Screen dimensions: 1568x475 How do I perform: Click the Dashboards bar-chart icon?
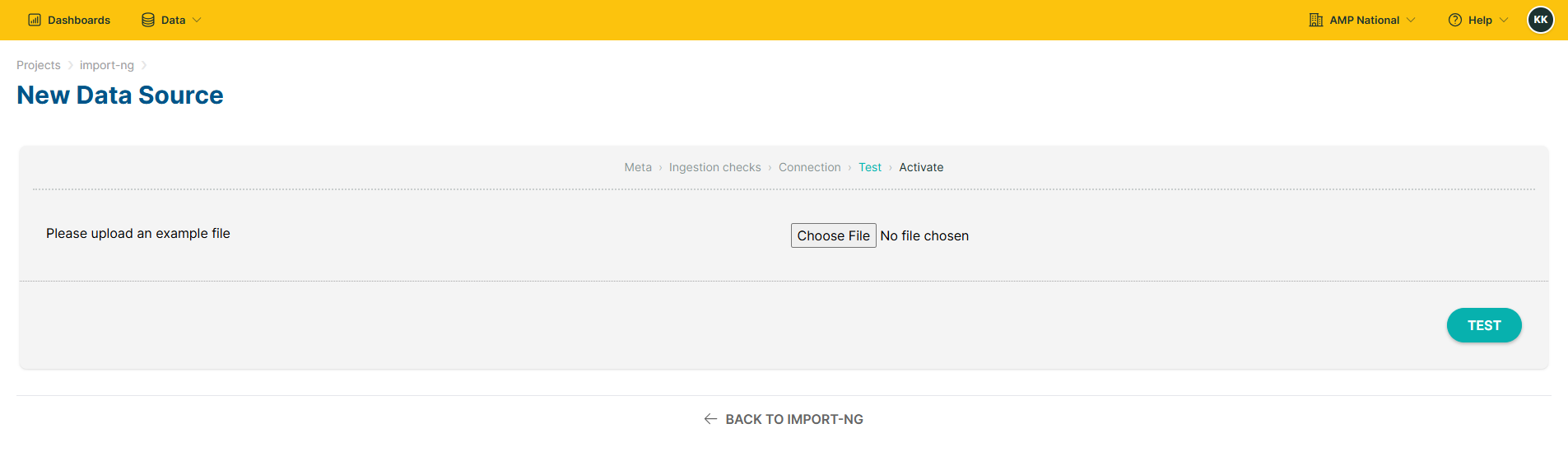pyautogui.click(x=35, y=20)
